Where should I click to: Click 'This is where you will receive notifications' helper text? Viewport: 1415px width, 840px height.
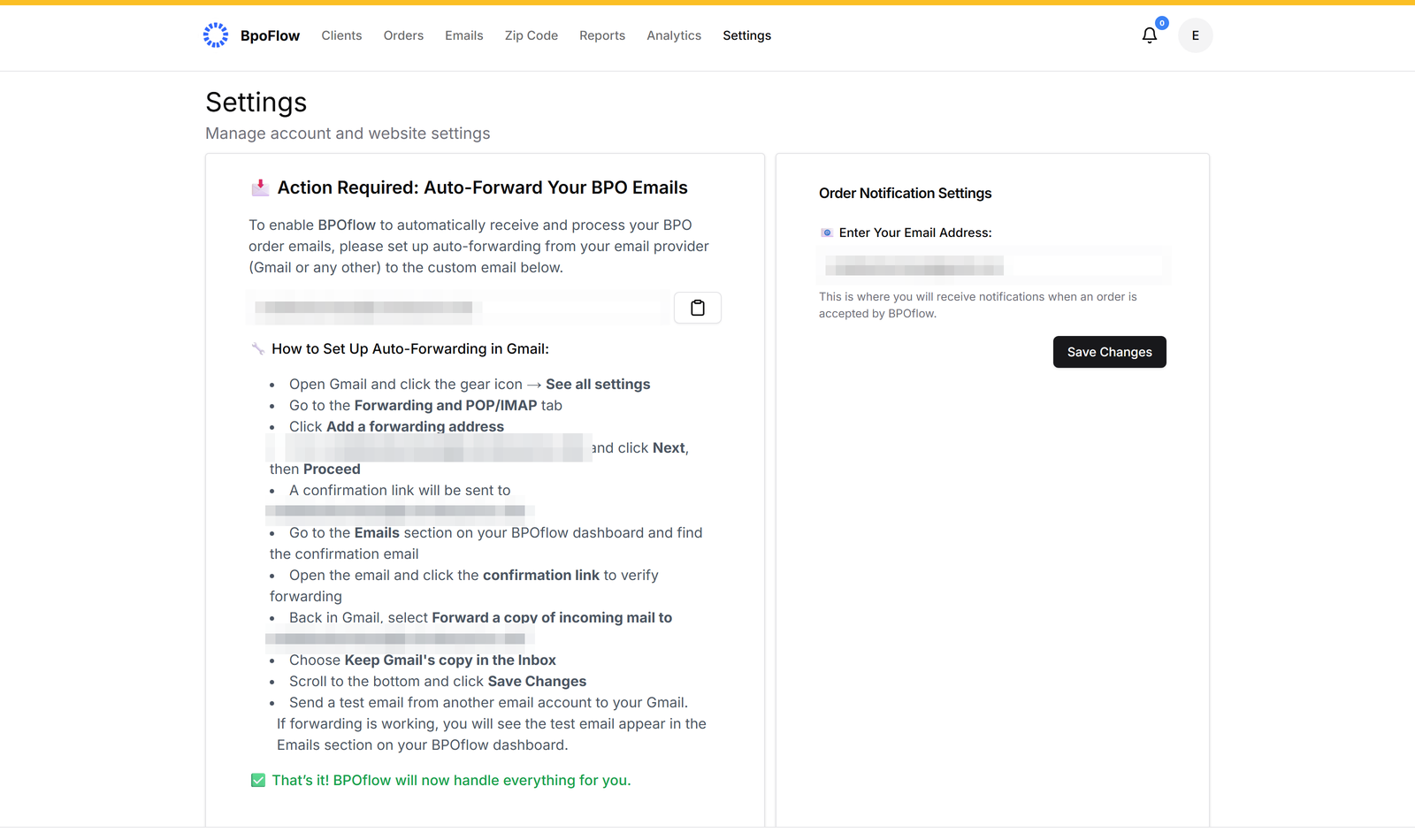click(x=977, y=305)
